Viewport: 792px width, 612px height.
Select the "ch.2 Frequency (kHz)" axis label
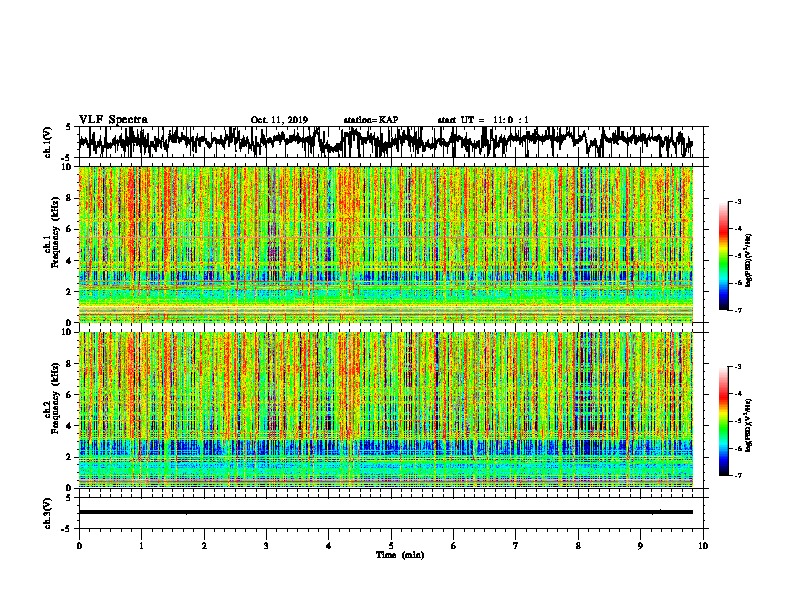(x=52, y=398)
